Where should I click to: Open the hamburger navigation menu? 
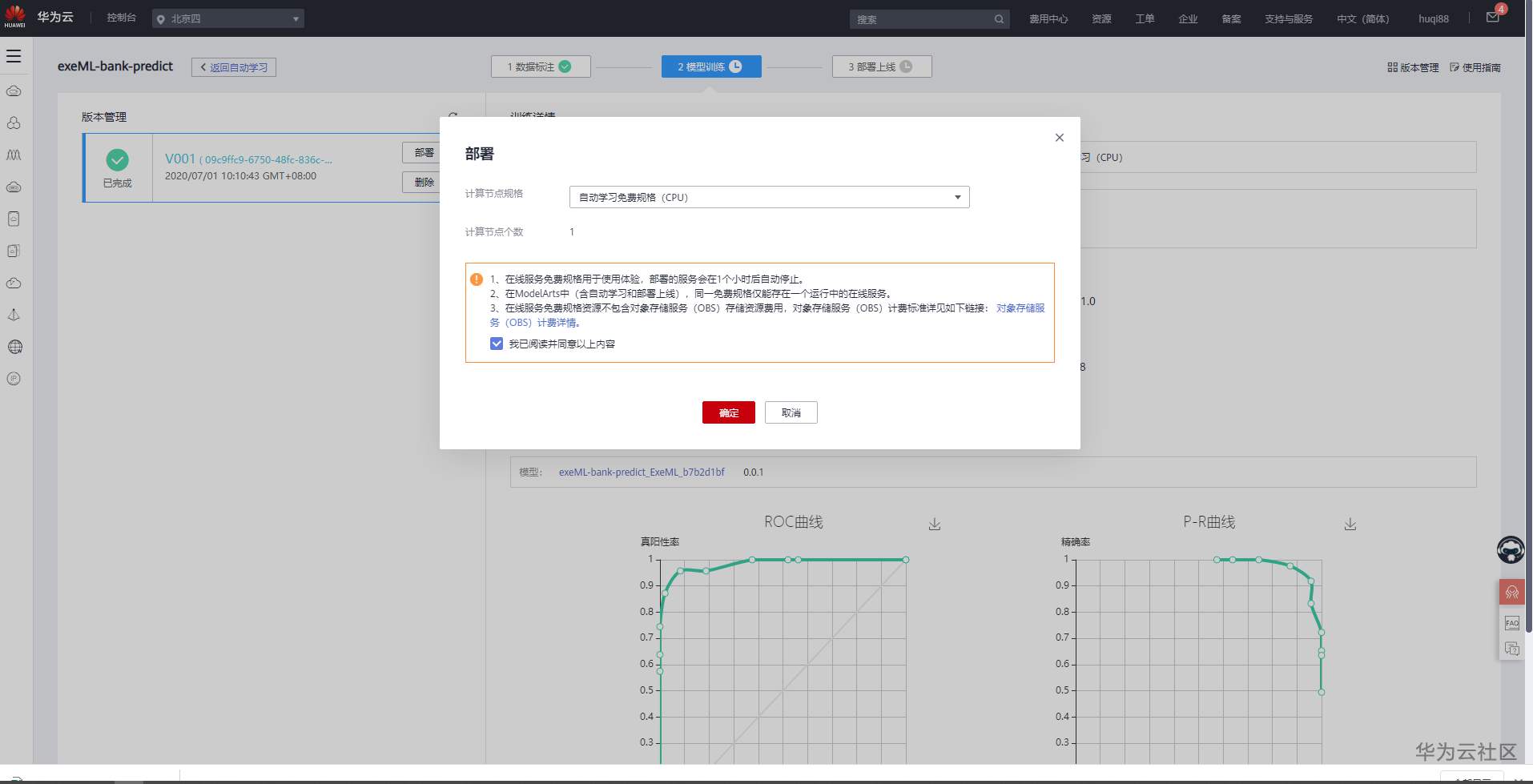click(14, 56)
